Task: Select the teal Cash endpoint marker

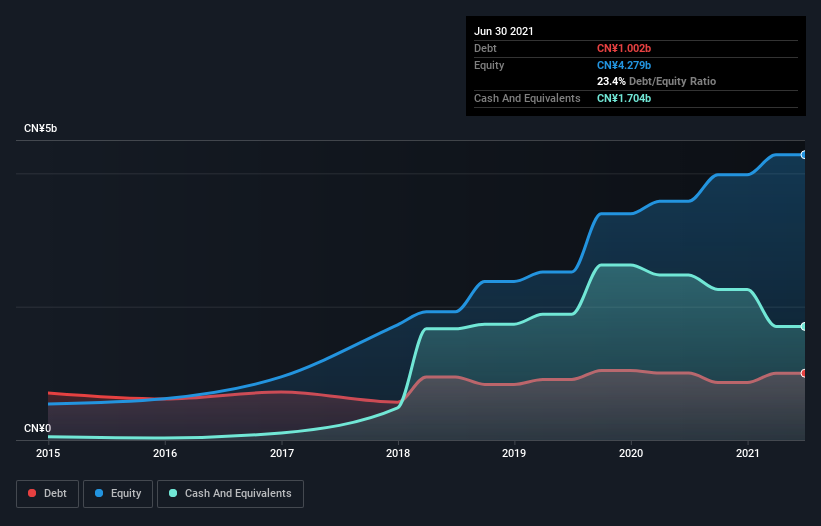Action: click(804, 327)
